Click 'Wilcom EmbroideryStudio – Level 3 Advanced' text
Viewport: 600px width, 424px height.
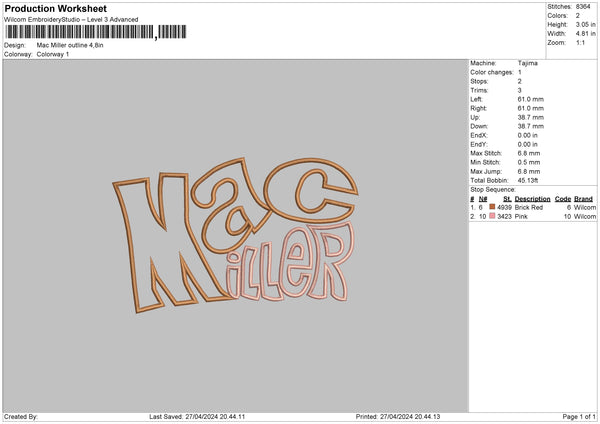point(71,20)
